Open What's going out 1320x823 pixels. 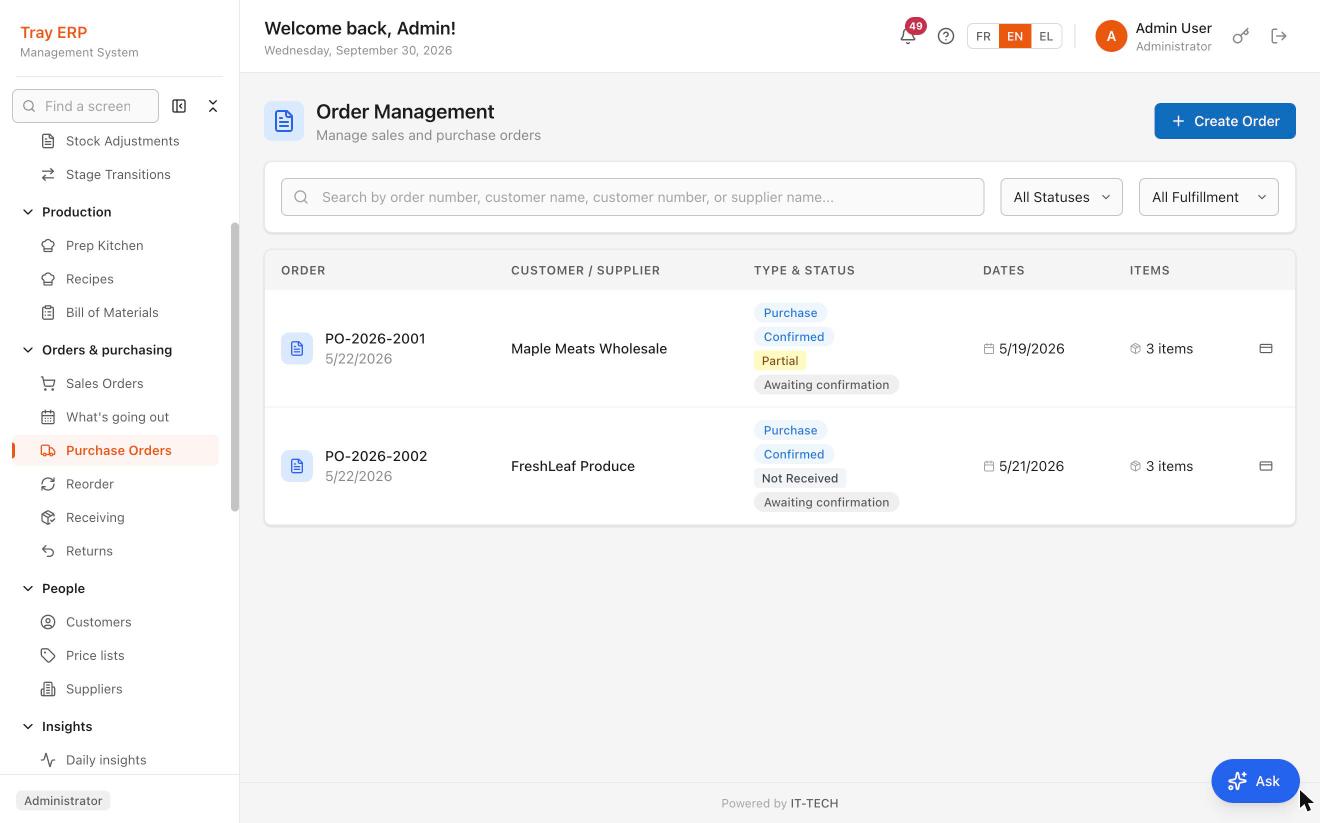[x=117, y=417]
